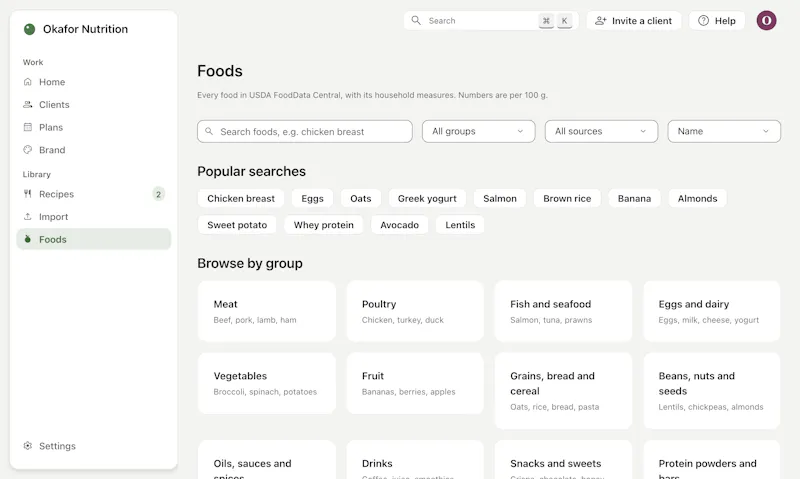
Task: Click the K shortcut key badge
Action: tap(564, 20)
